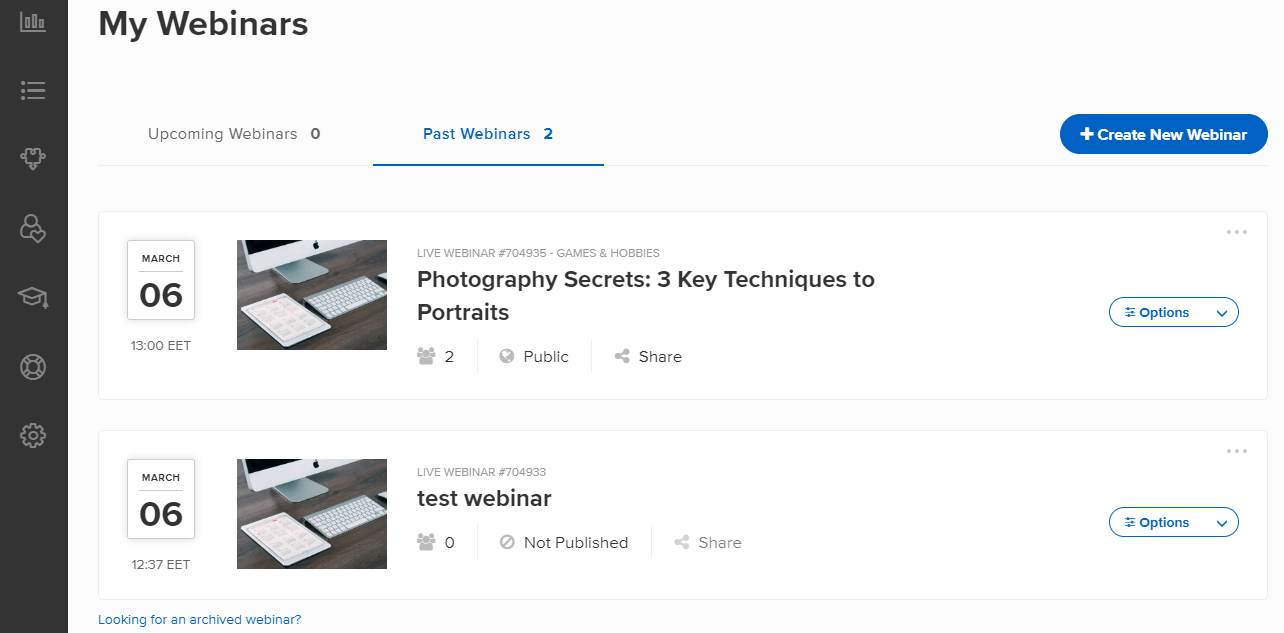The height and width of the screenshot is (633, 1284).
Task: Open the test webinar title
Action: click(484, 498)
